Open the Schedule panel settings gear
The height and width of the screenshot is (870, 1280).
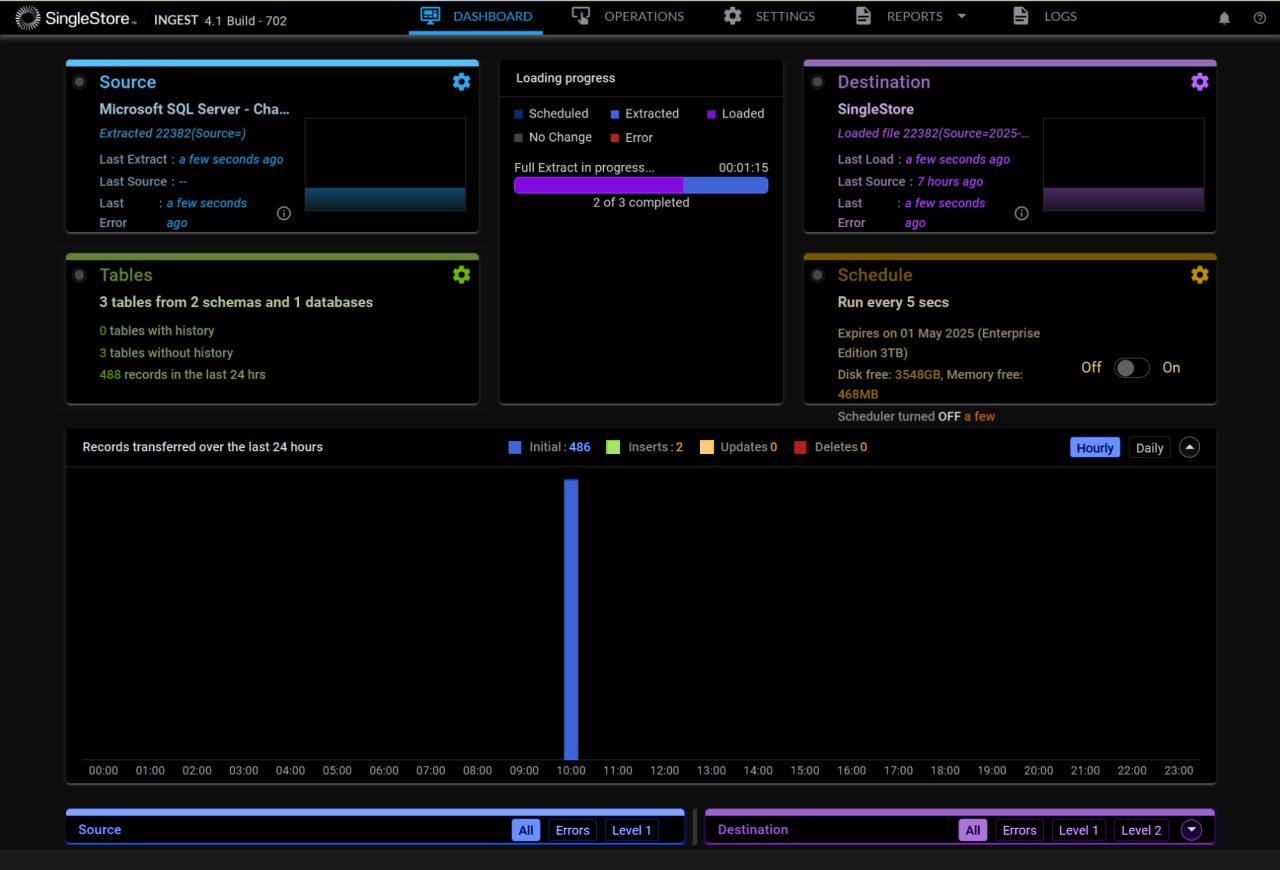point(1199,275)
